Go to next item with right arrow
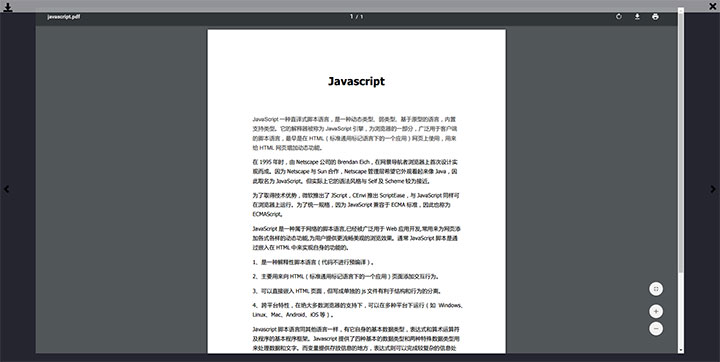The image size is (720, 362). pyautogui.click(x=713, y=189)
